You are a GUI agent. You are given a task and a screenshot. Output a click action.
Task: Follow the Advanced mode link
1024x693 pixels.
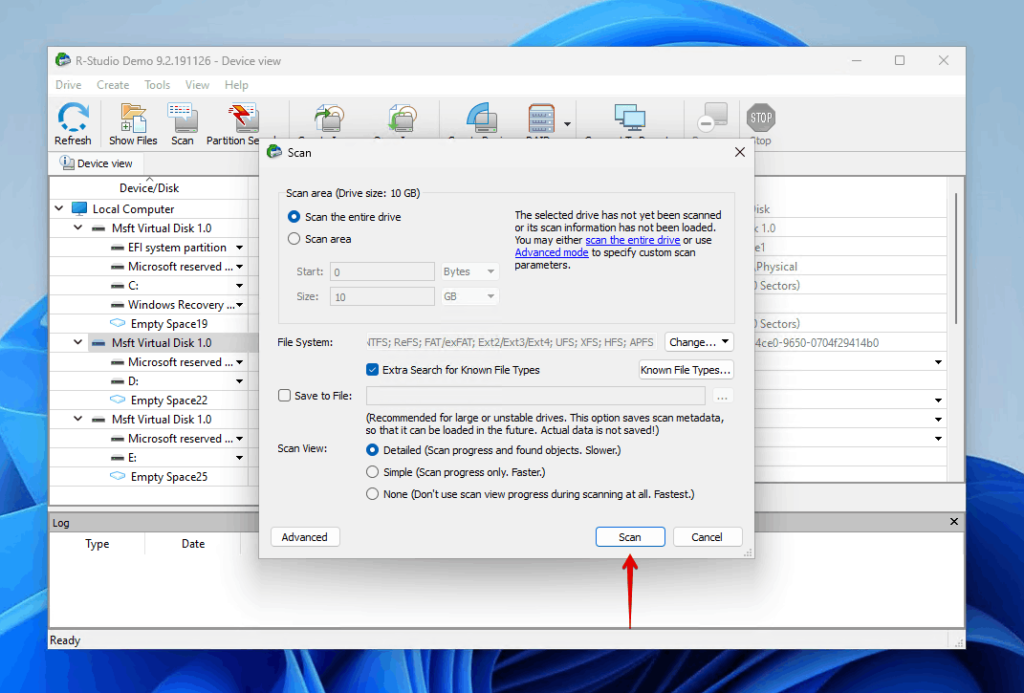tap(552, 252)
